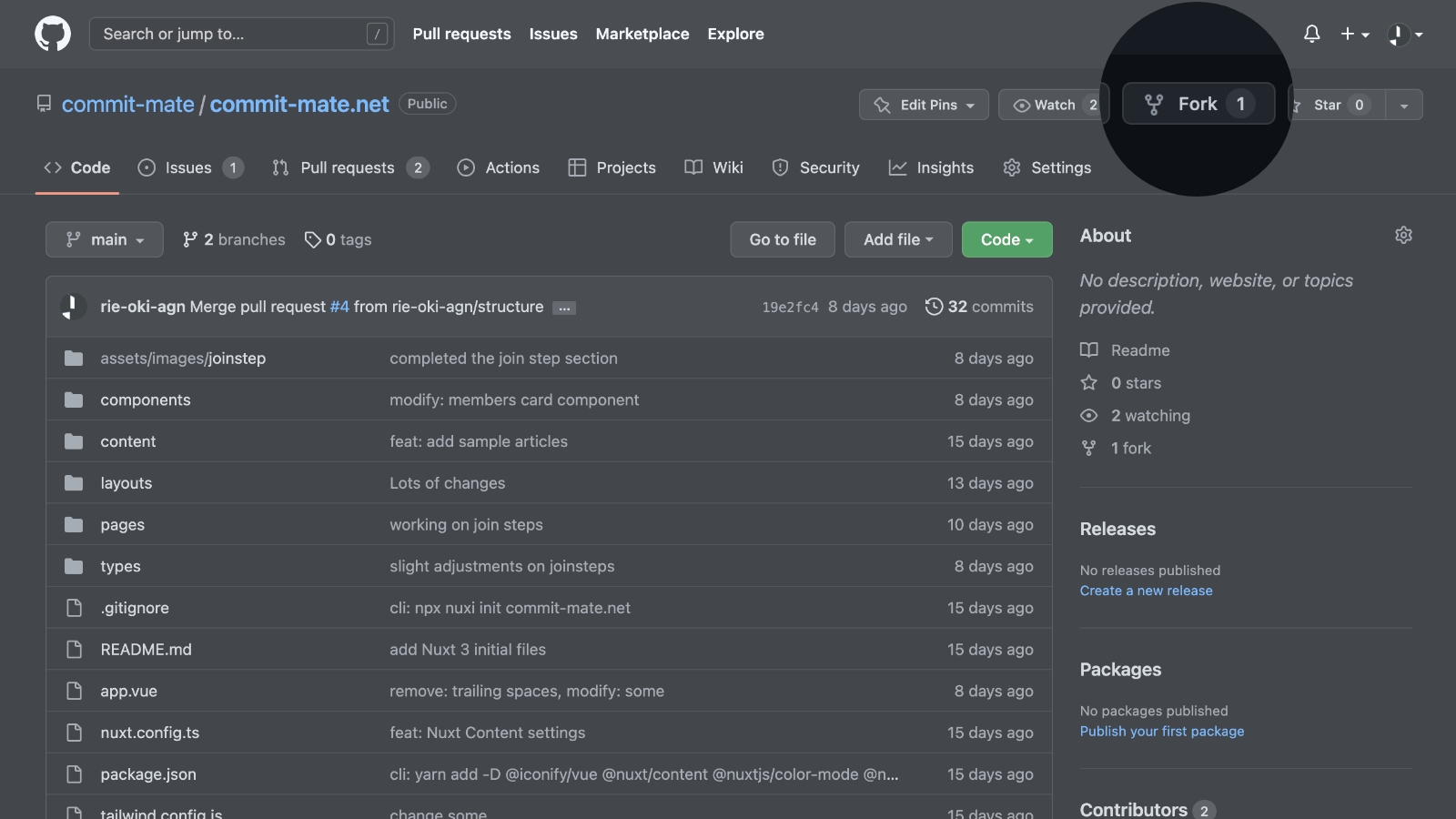
Task: Open the Actions tab
Action: [498, 168]
